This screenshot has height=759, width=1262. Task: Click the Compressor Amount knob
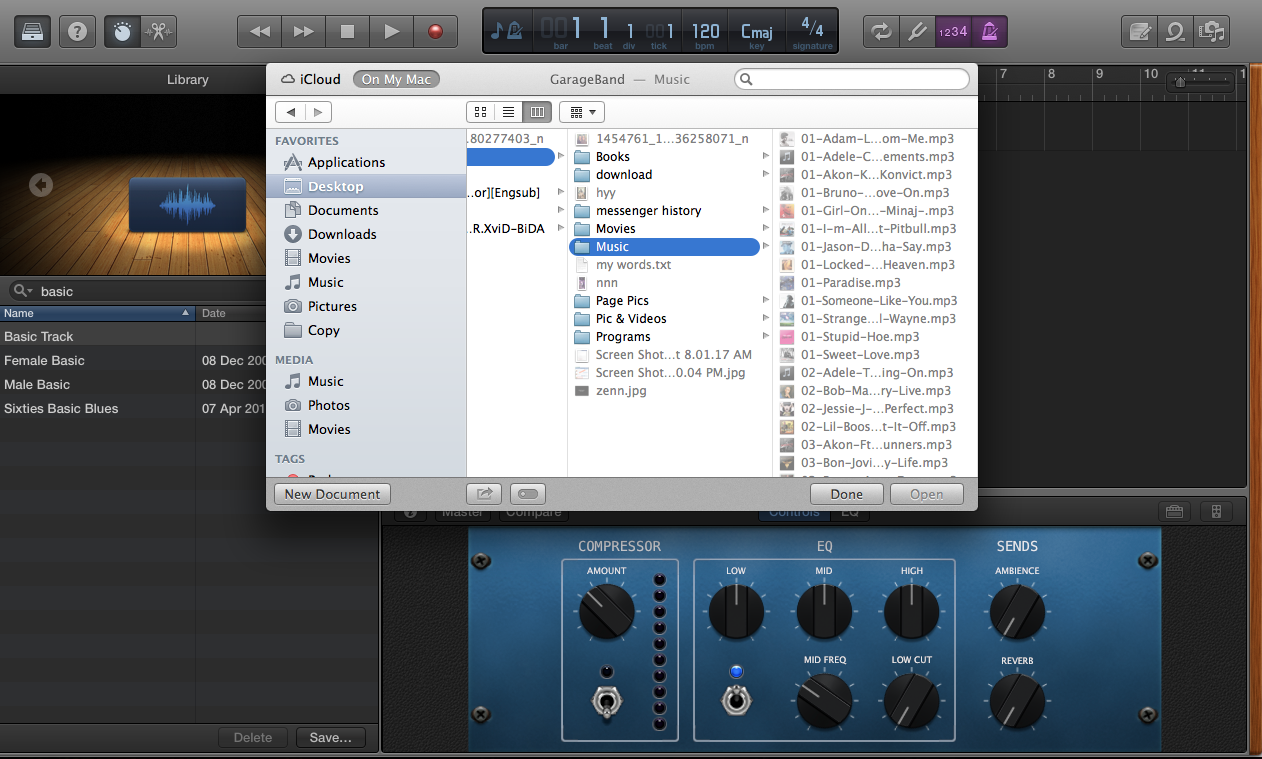click(606, 611)
